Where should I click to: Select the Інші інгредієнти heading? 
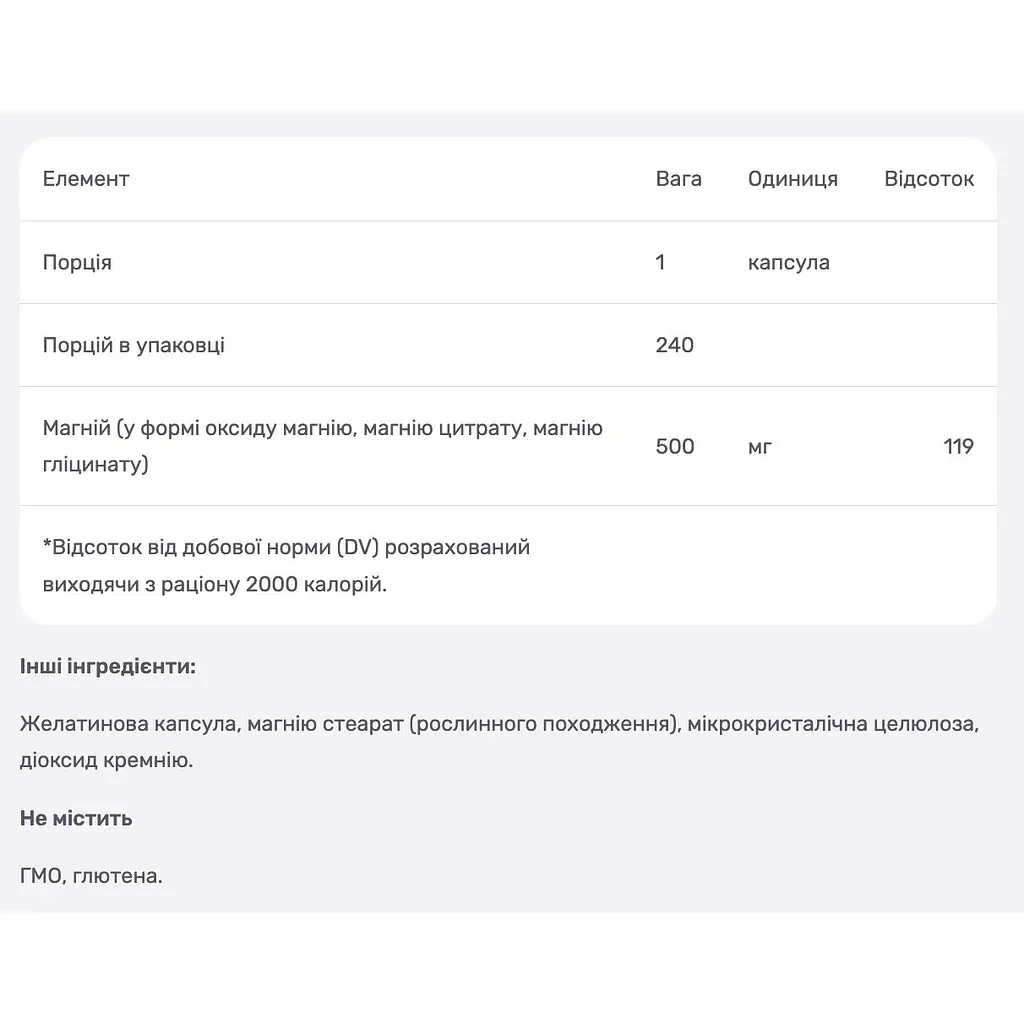point(108,667)
